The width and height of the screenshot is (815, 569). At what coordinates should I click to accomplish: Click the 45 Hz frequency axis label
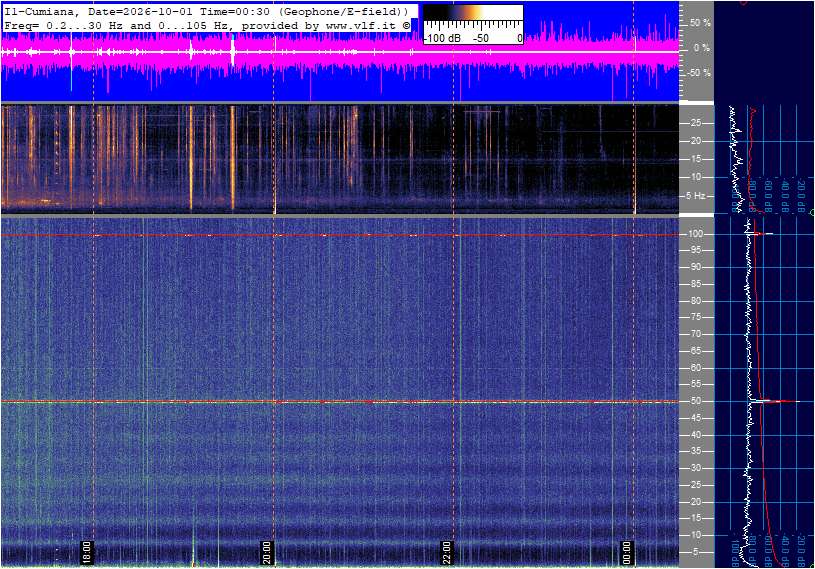[x=695, y=418]
